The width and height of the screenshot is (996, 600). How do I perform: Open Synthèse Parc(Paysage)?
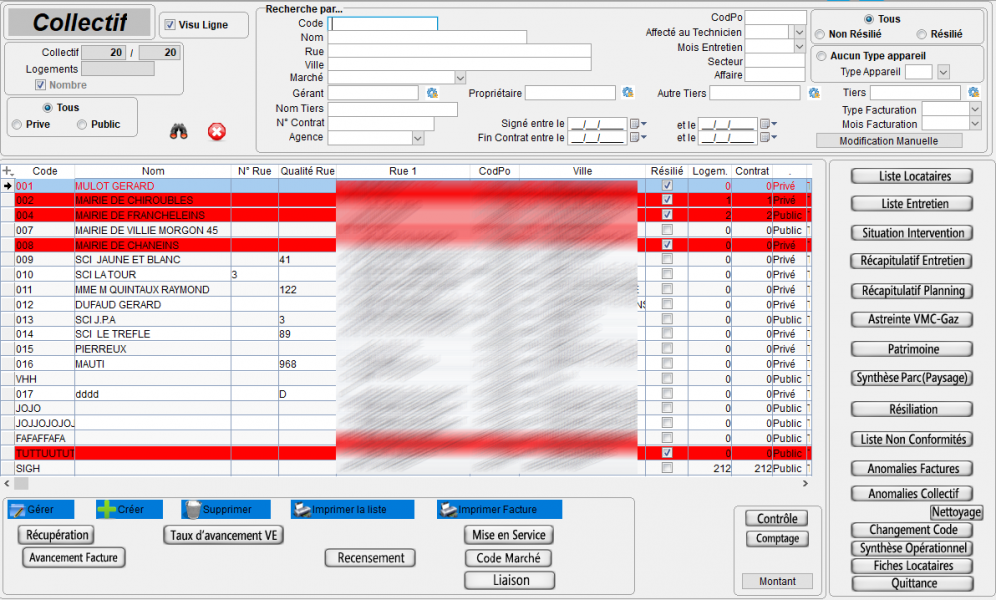[x=912, y=378]
